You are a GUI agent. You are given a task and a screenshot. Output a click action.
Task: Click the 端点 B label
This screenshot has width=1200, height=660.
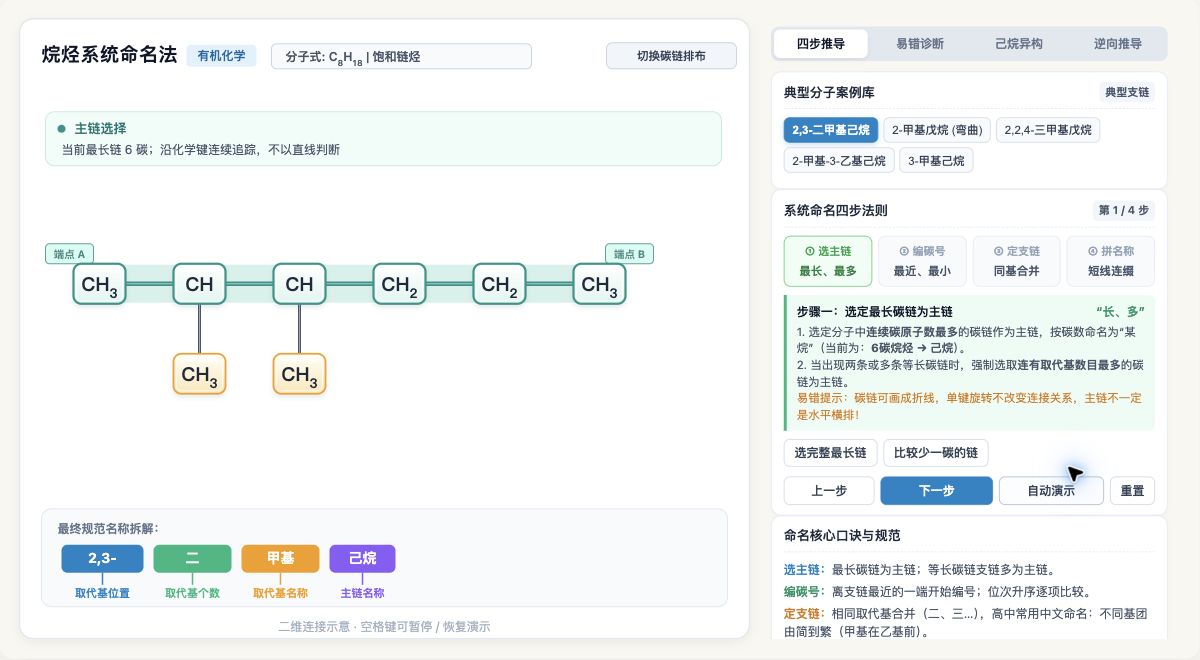[x=630, y=254]
